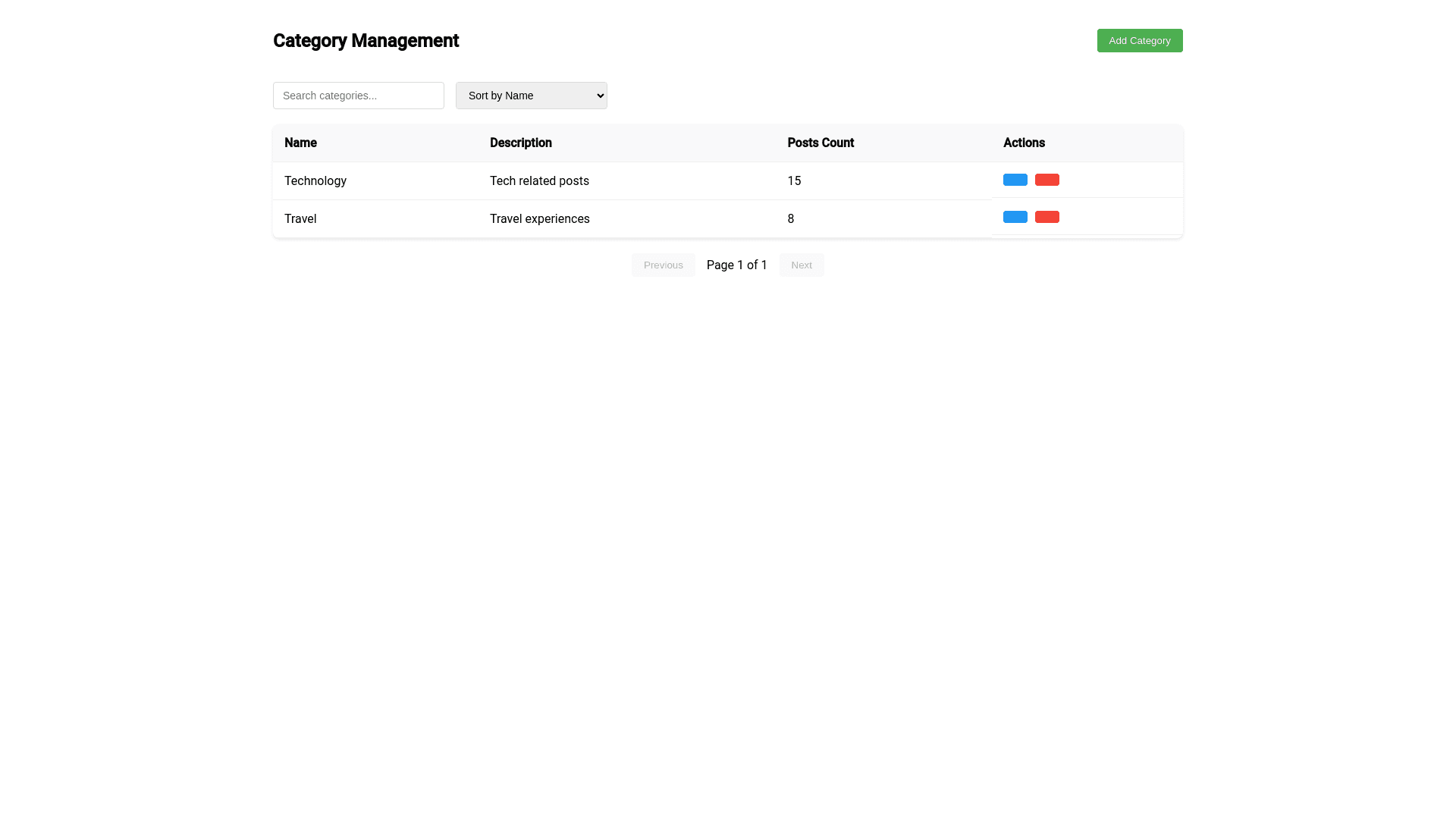Click the Tech related posts description text
Viewport: 1456px width, 819px height.
point(539,180)
